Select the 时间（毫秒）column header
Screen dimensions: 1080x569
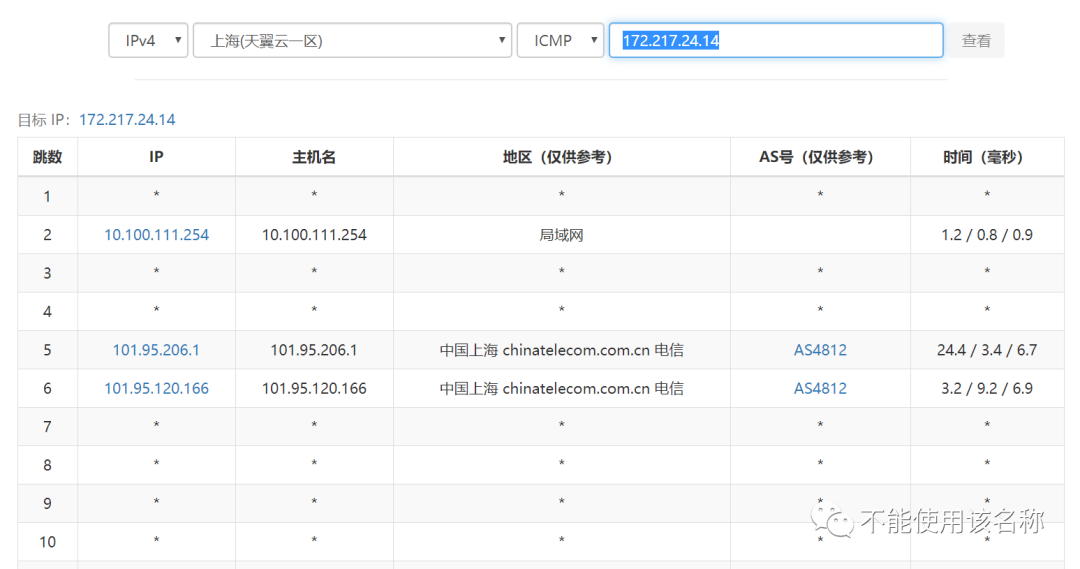tap(986, 157)
